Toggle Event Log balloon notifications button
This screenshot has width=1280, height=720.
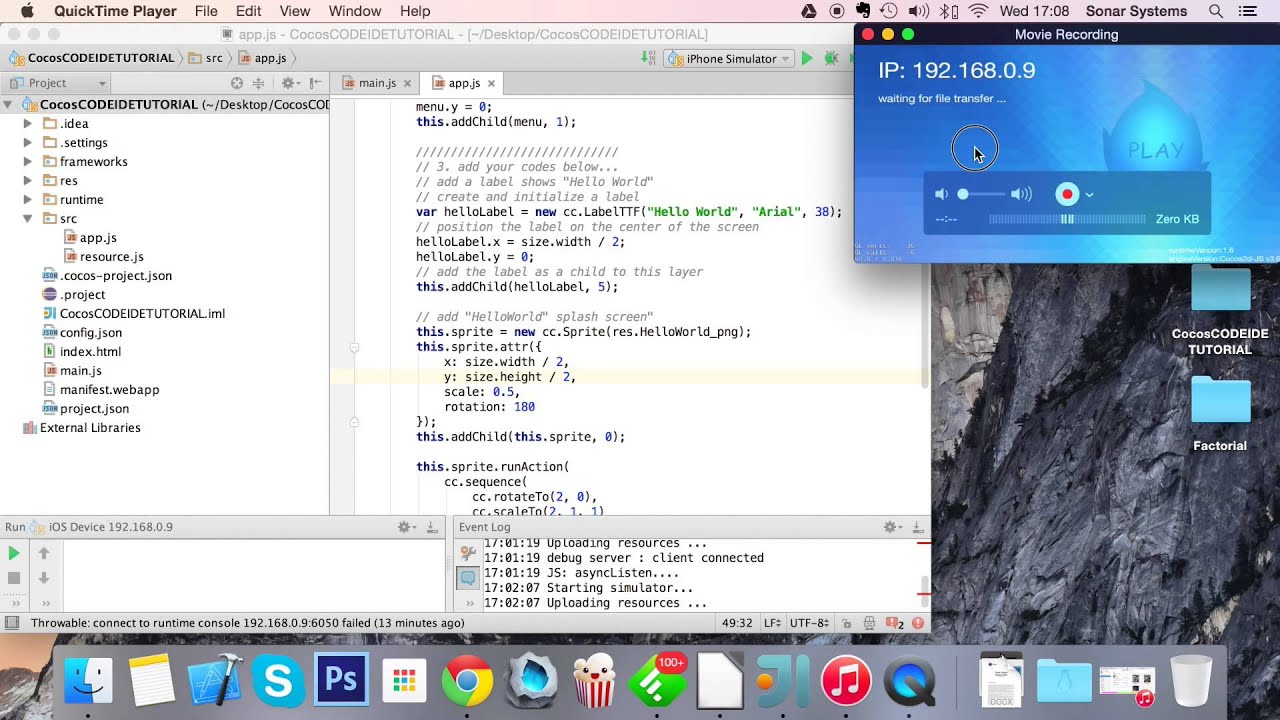(x=467, y=578)
